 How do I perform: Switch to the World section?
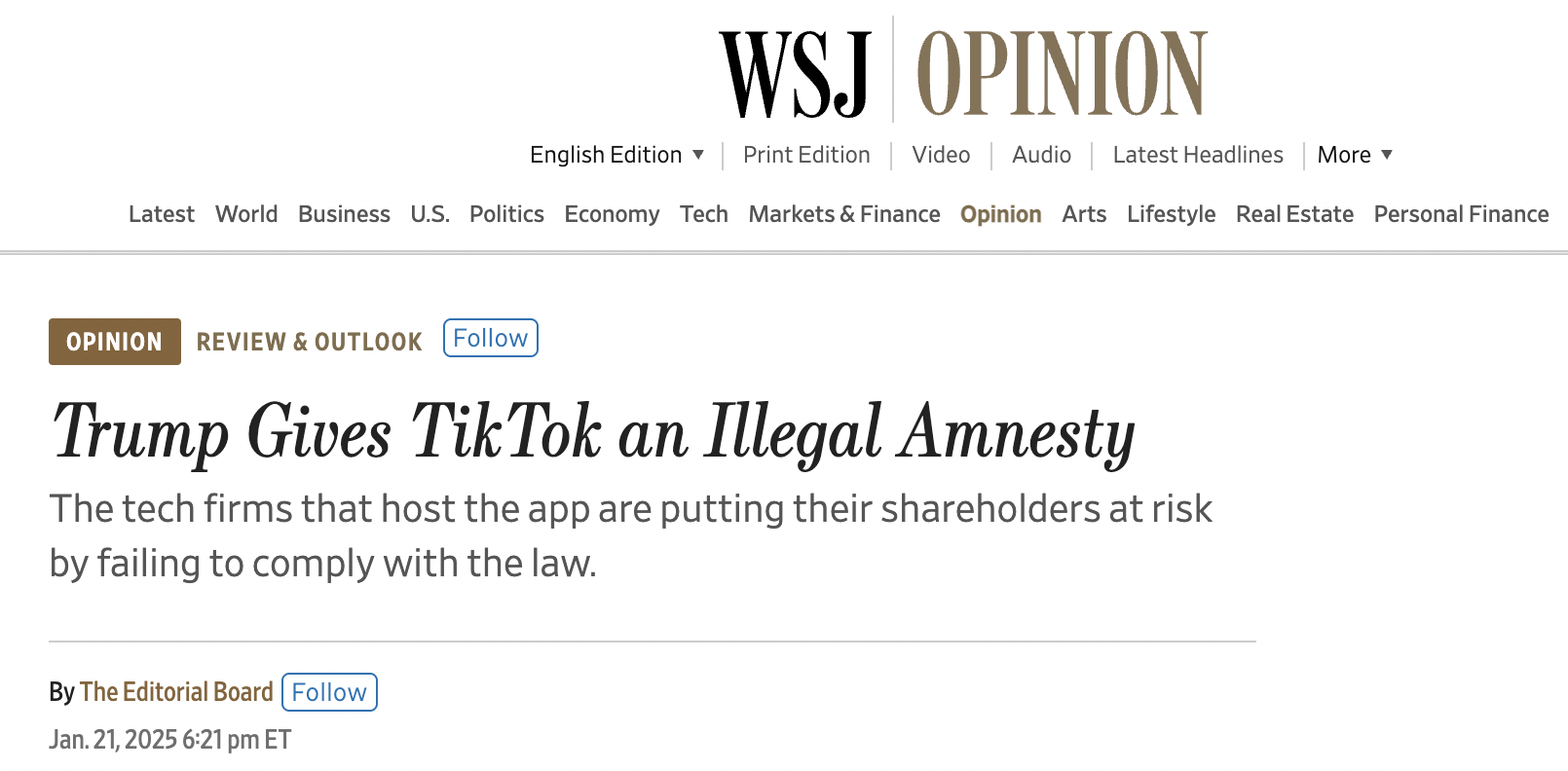(x=246, y=214)
